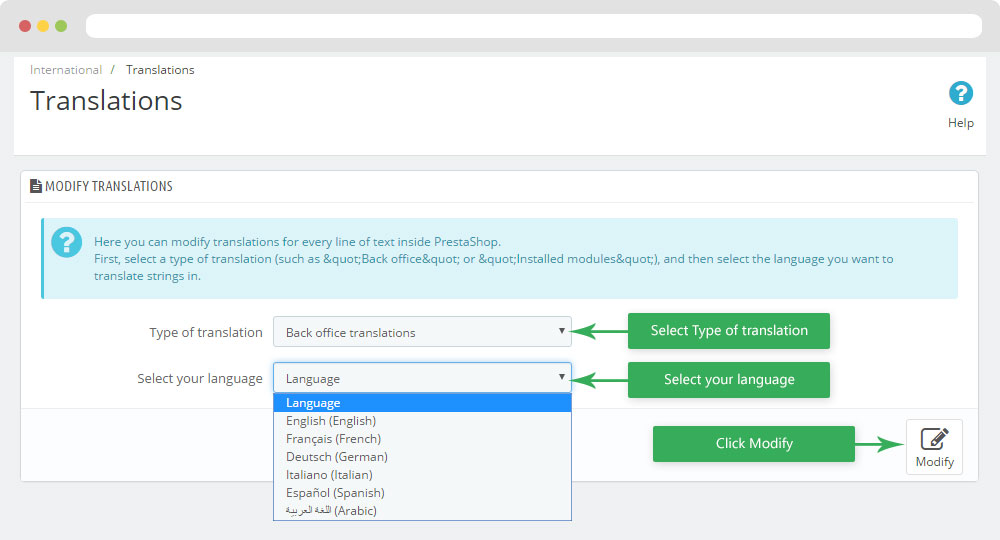The height and width of the screenshot is (540, 1000).
Task: Go to International breadcrumb link
Action: pos(66,70)
